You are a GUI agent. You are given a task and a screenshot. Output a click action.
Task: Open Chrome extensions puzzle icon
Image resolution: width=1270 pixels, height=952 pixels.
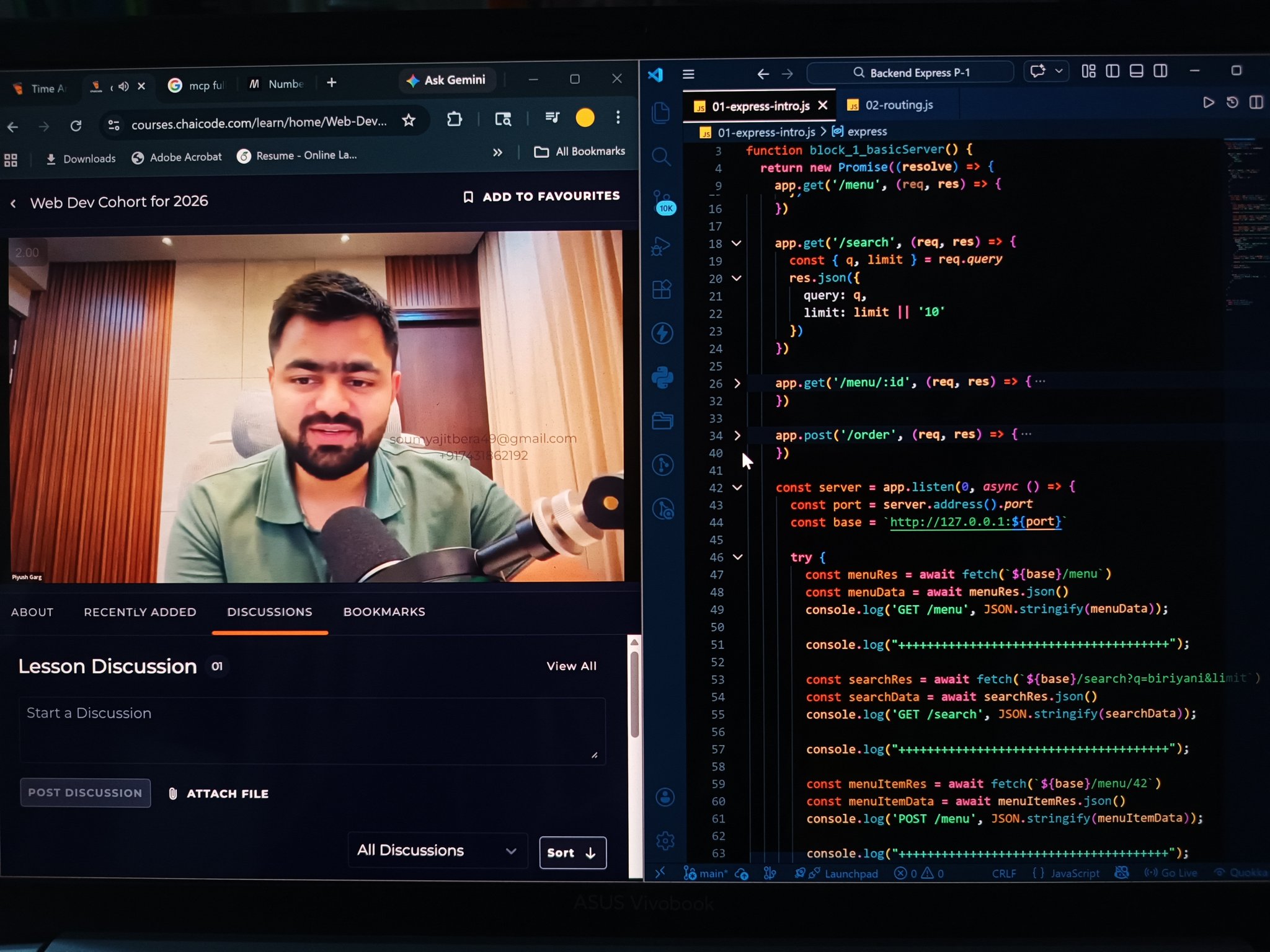[x=455, y=119]
